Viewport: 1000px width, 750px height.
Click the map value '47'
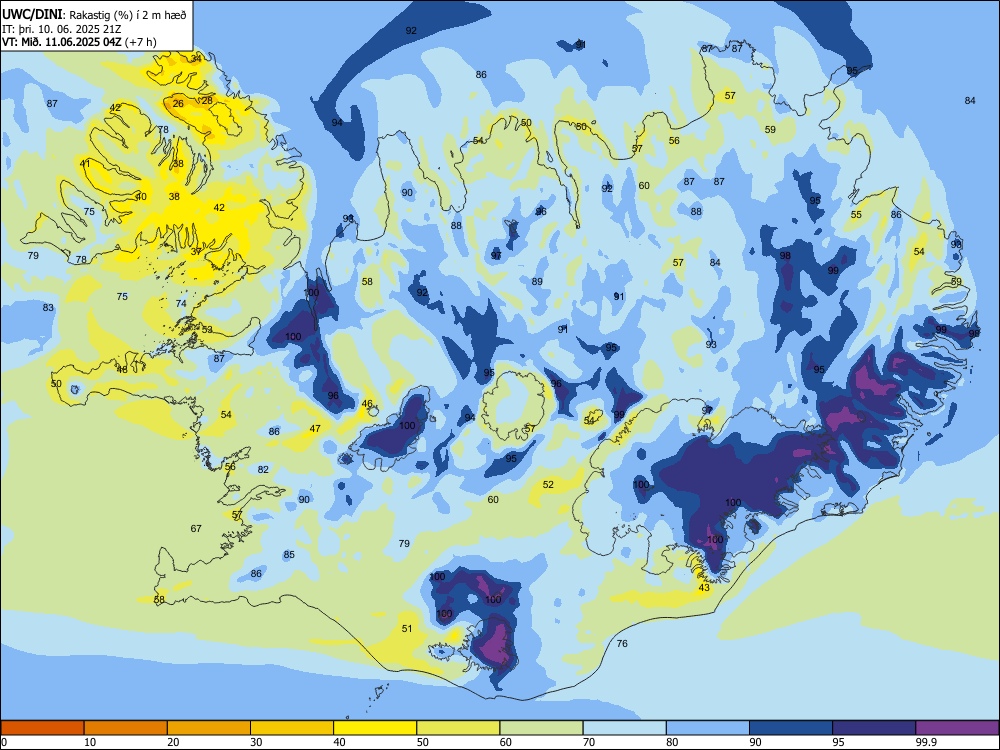(x=315, y=429)
